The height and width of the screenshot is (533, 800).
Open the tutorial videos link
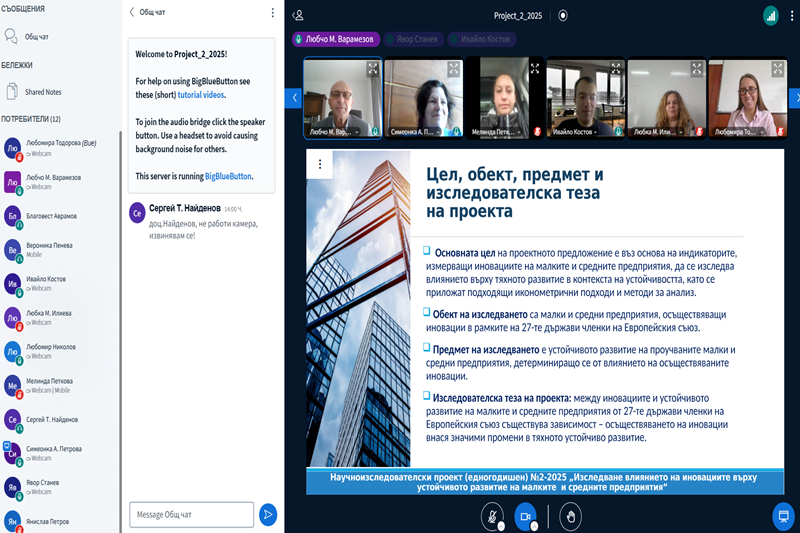(x=201, y=95)
